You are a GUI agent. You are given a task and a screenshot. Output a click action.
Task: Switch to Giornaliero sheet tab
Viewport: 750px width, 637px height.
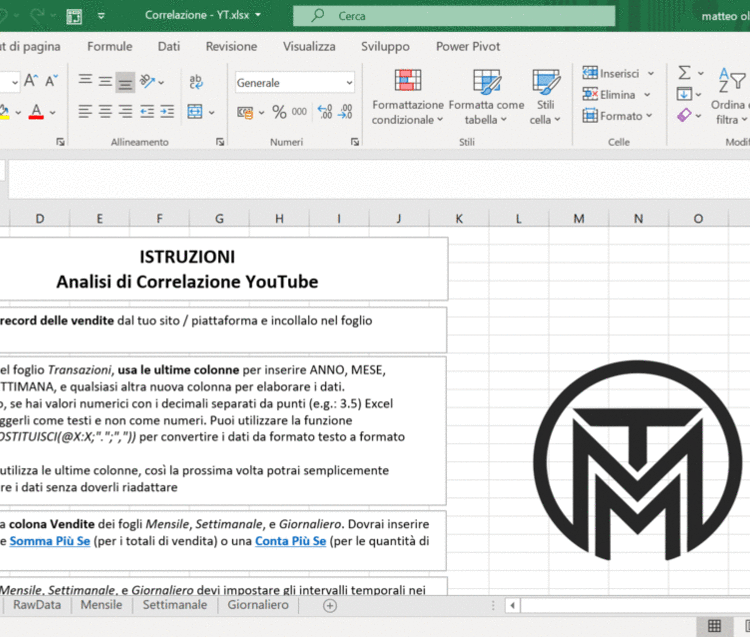coord(258,605)
